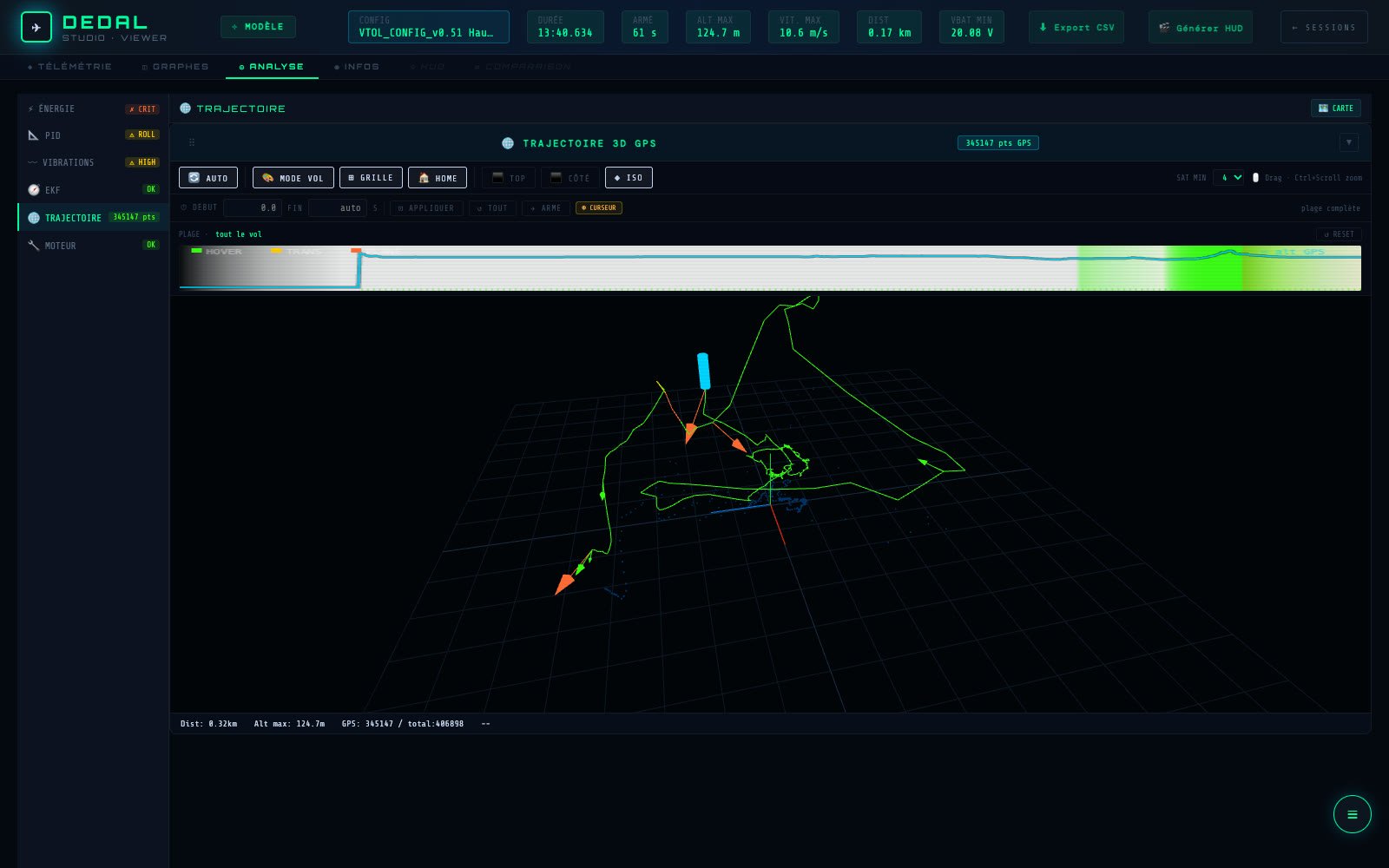This screenshot has width=1389, height=868.
Task: Click Export CSV
Action: pos(1076,27)
